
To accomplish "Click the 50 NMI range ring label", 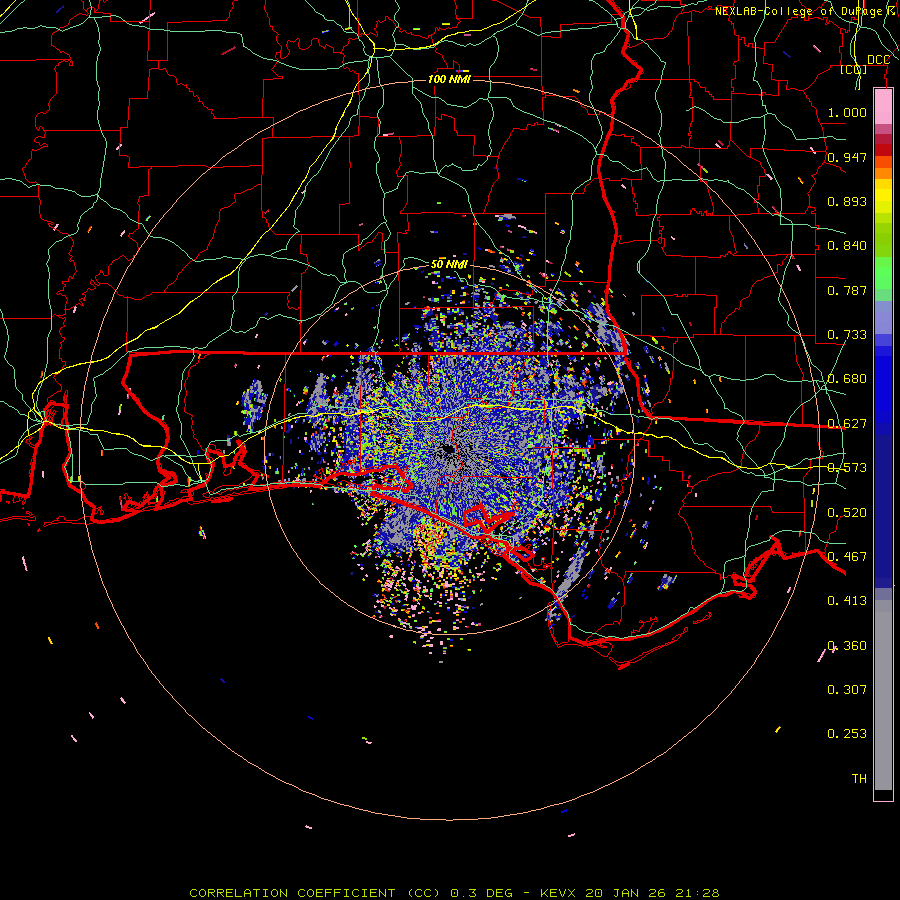I will point(449,265).
